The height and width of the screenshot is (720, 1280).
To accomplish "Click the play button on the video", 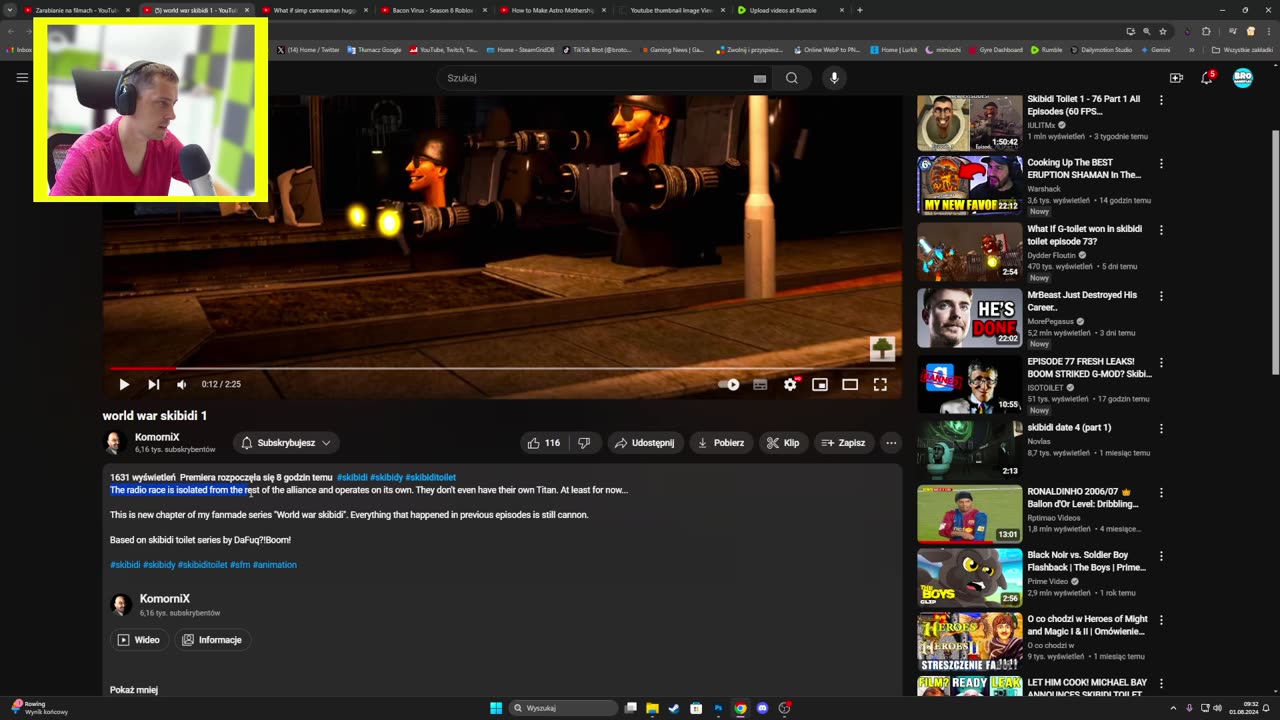I will point(124,384).
